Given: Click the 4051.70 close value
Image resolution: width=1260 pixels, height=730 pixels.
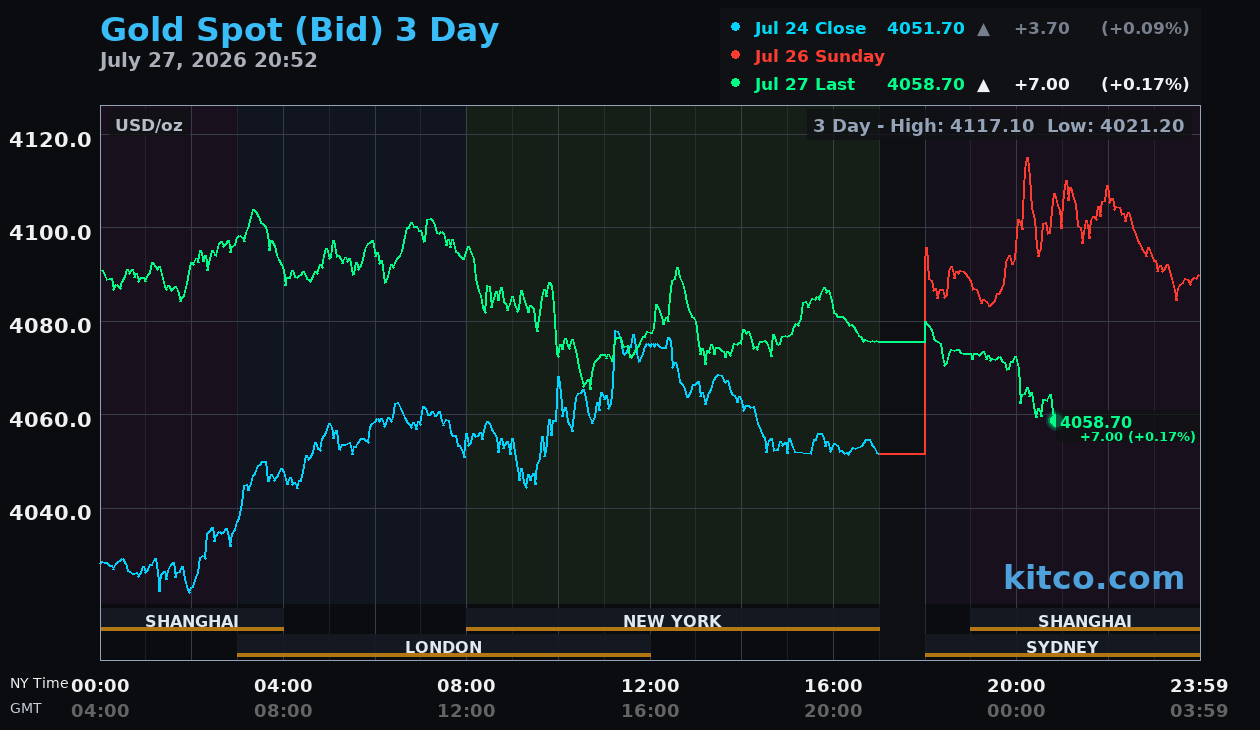Looking at the screenshot, I should [x=926, y=28].
